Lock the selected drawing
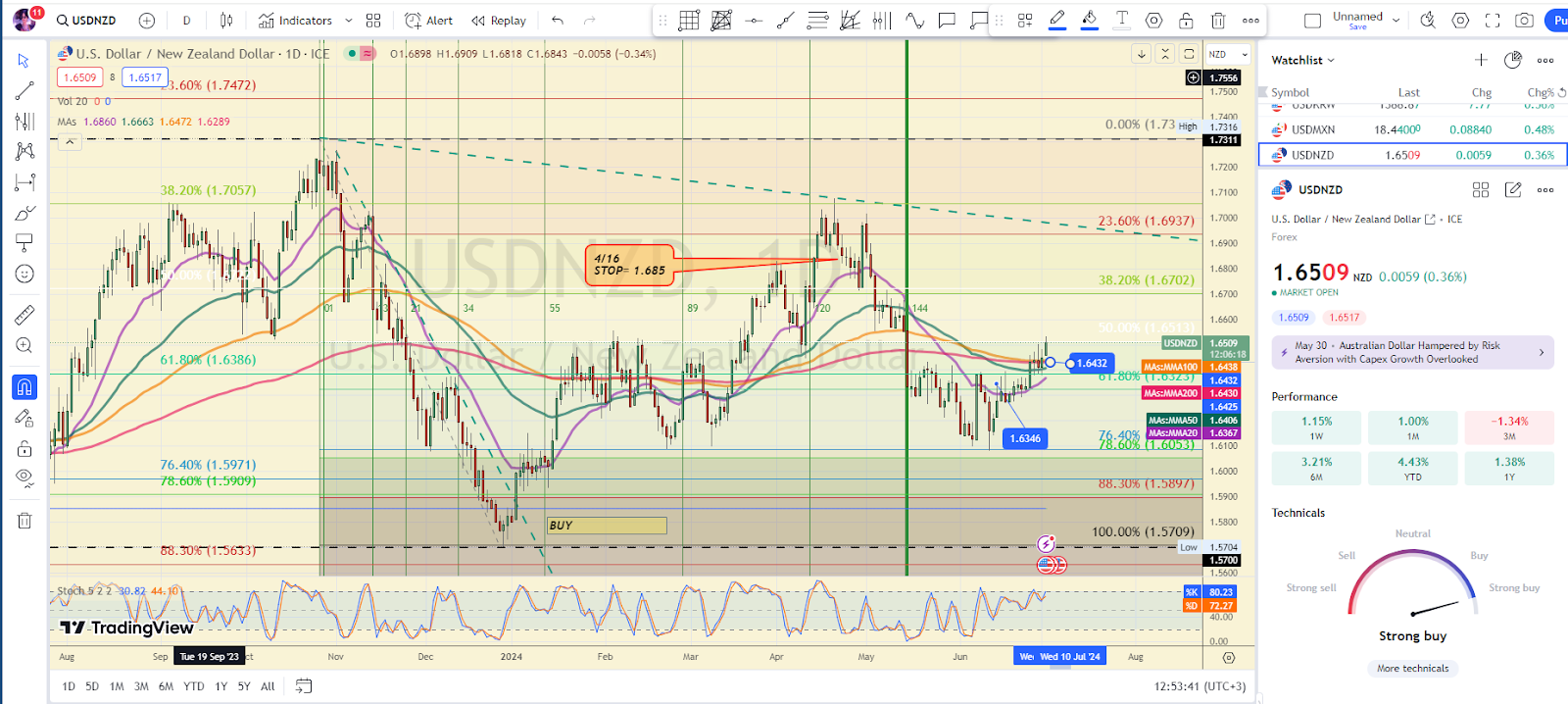This screenshot has height=704, width=1568. pyautogui.click(x=1186, y=21)
